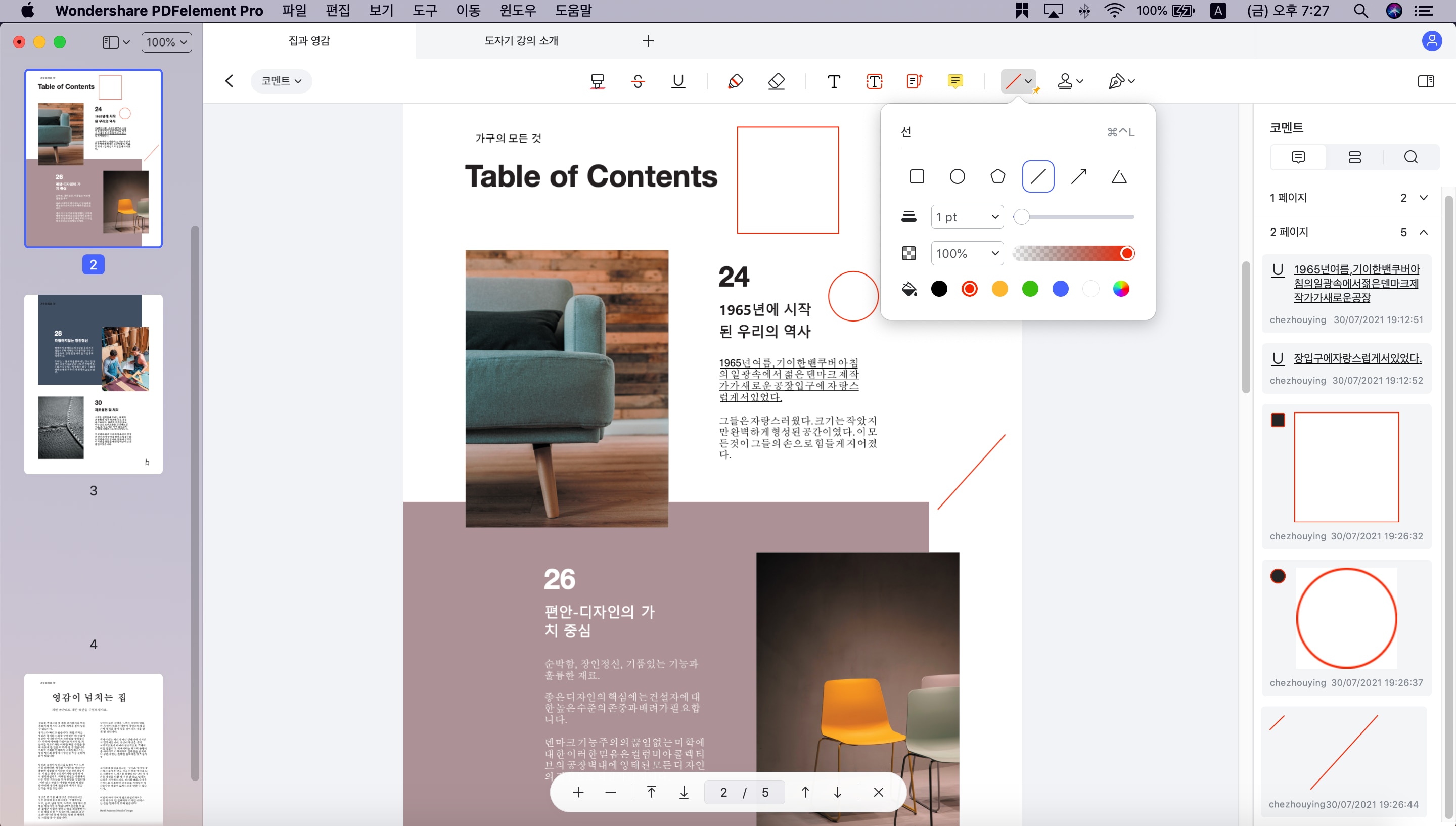Open the 도구 menu
Viewport: 1456px width, 826px height.
point(425,10)
